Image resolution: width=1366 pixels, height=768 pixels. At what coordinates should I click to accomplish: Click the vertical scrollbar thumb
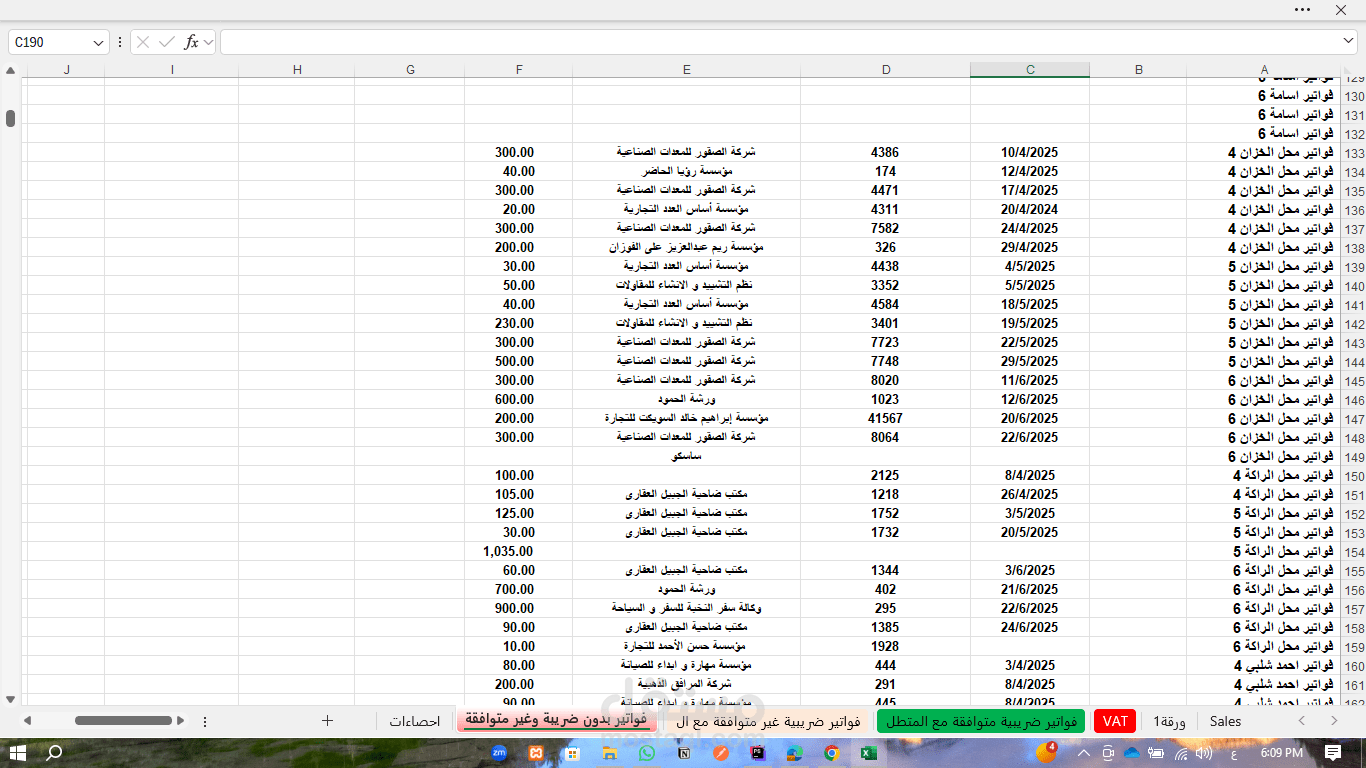coord(10,118)
